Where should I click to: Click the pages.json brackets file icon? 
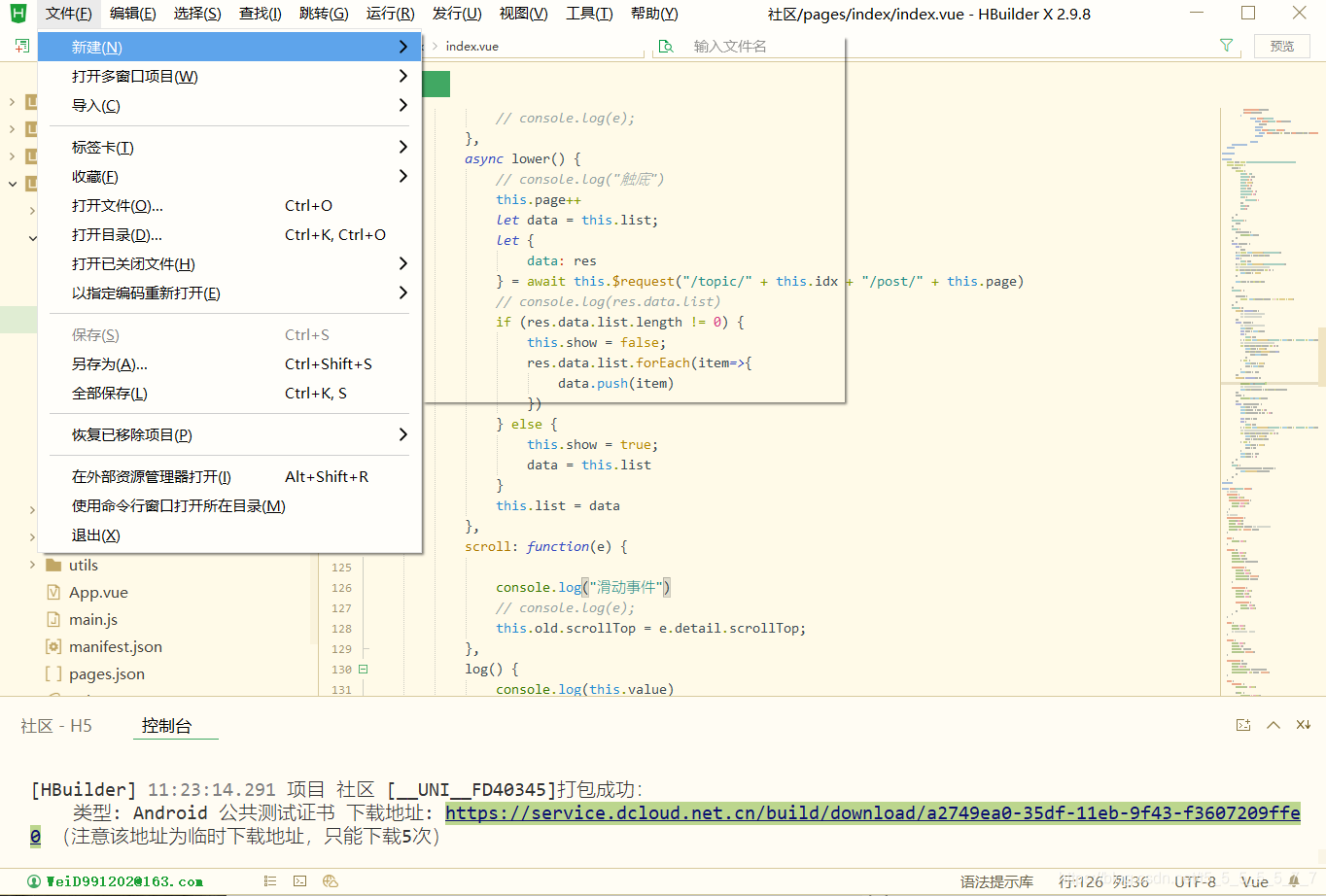click(x=53, y=673)
